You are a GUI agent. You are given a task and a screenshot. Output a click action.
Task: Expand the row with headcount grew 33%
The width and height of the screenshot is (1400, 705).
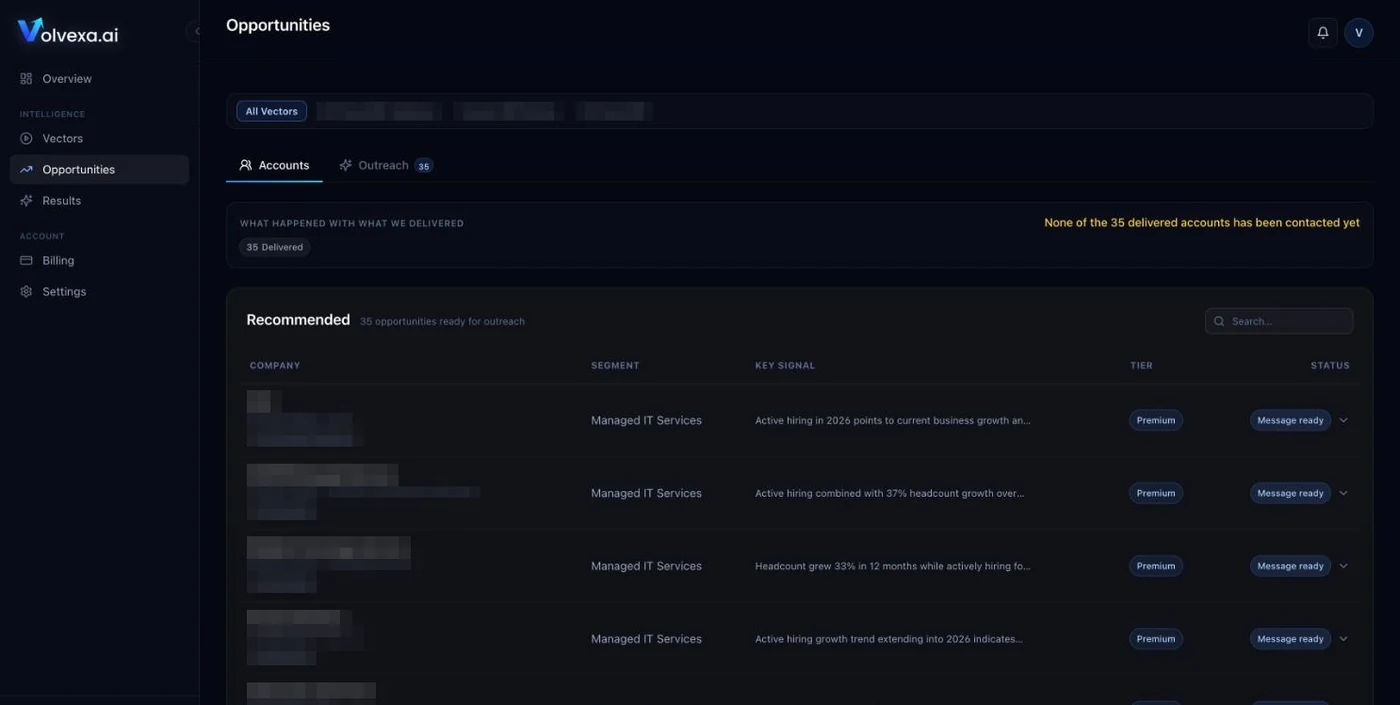(1343, 566)
